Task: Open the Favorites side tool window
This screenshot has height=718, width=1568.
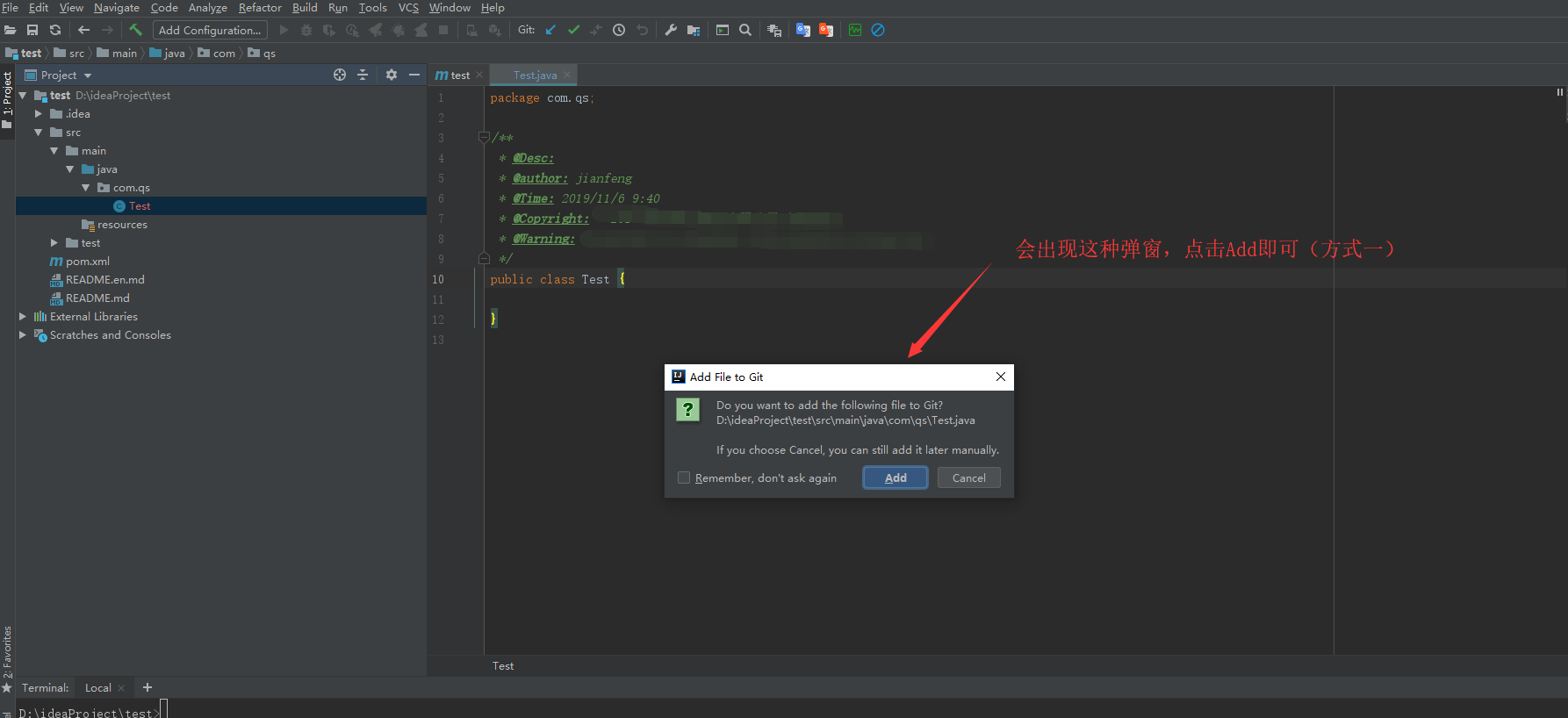Action: 7,652
